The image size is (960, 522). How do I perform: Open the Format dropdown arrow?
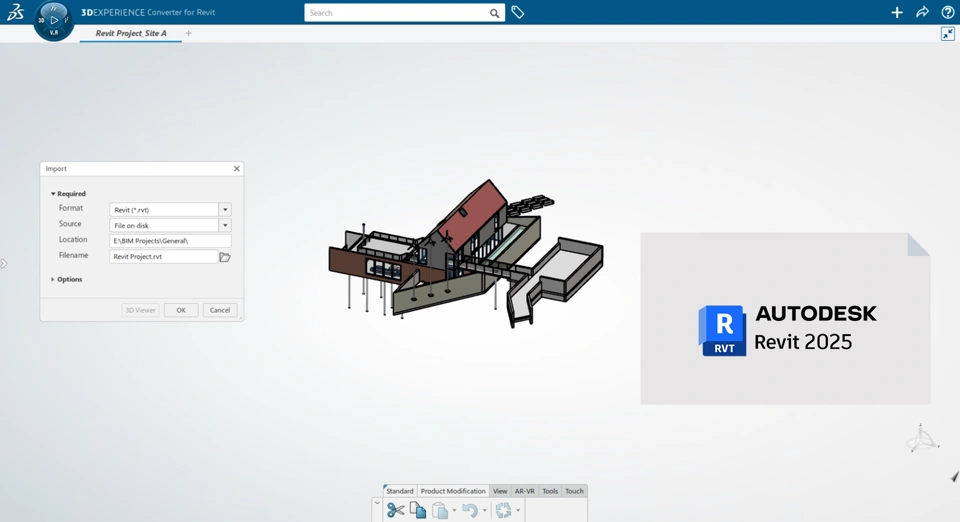225,210
